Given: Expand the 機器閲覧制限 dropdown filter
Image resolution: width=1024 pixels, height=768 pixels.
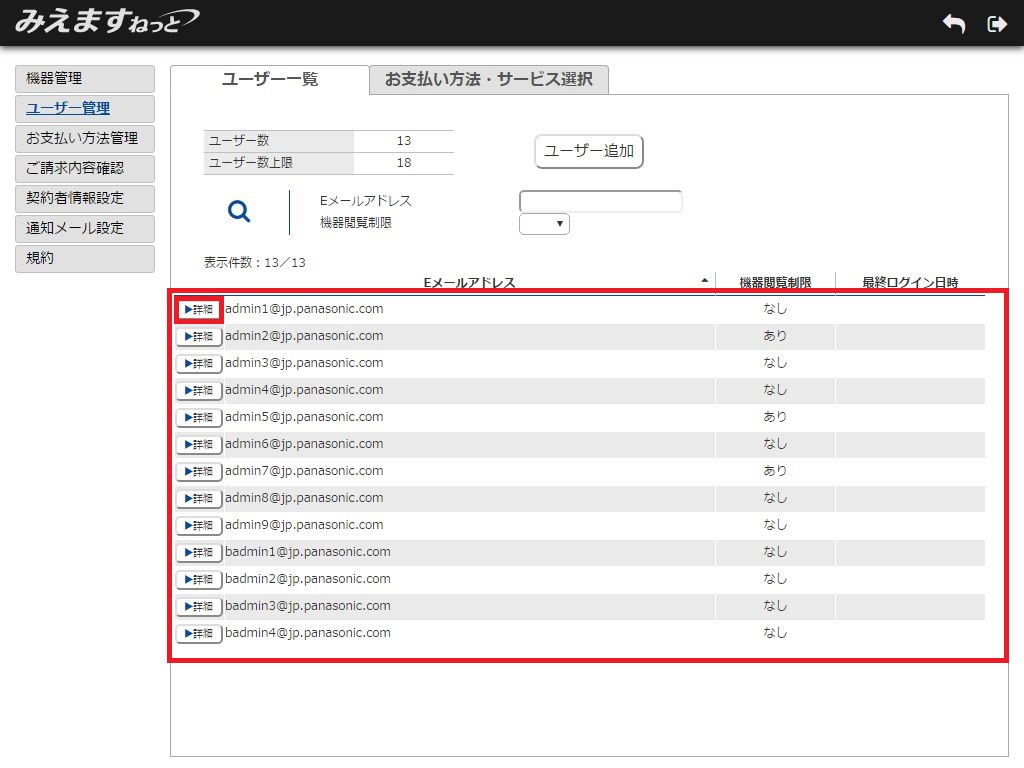Looking at the screenshot, I should pos(544,224).
